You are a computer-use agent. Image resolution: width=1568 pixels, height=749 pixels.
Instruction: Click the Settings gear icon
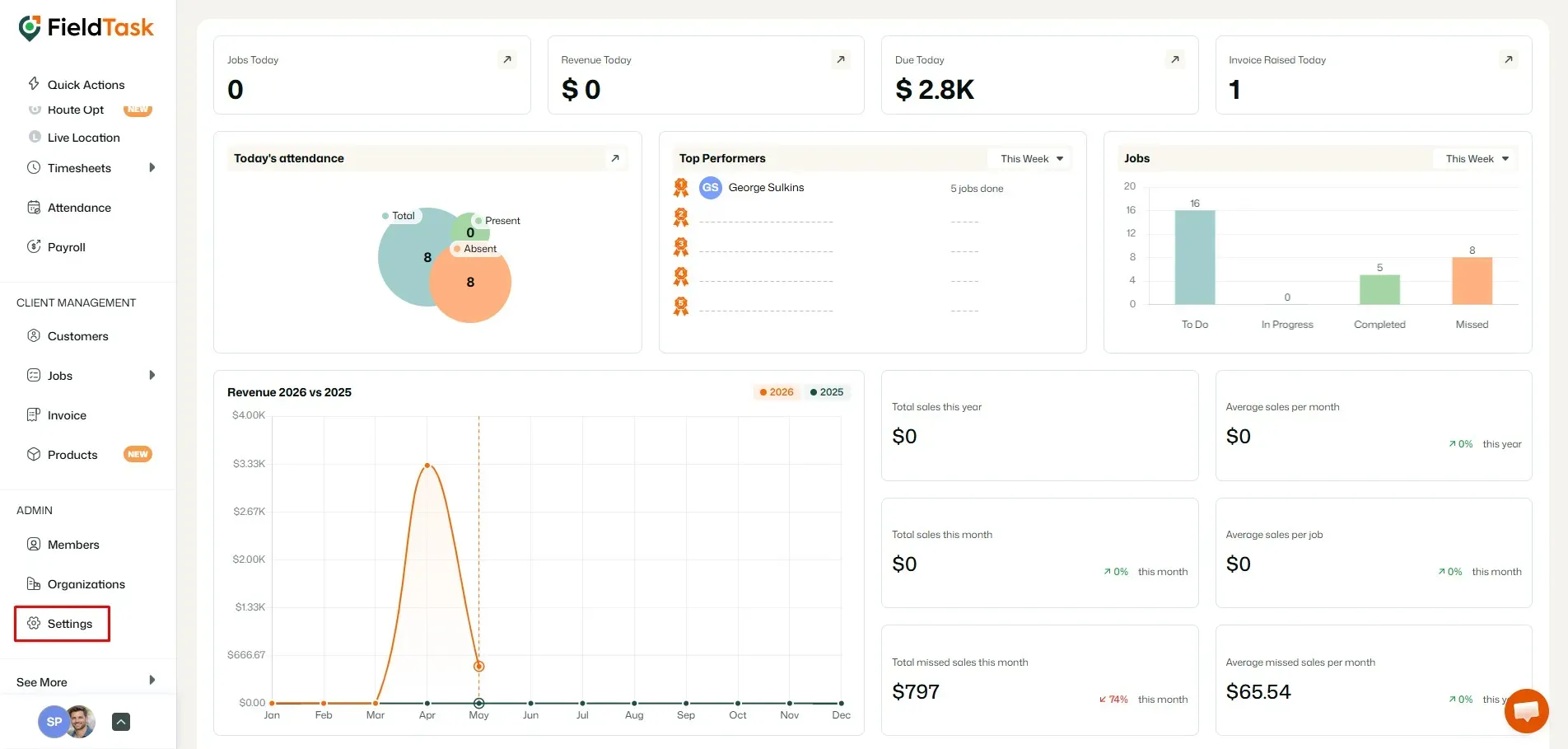tap(34, 623)
